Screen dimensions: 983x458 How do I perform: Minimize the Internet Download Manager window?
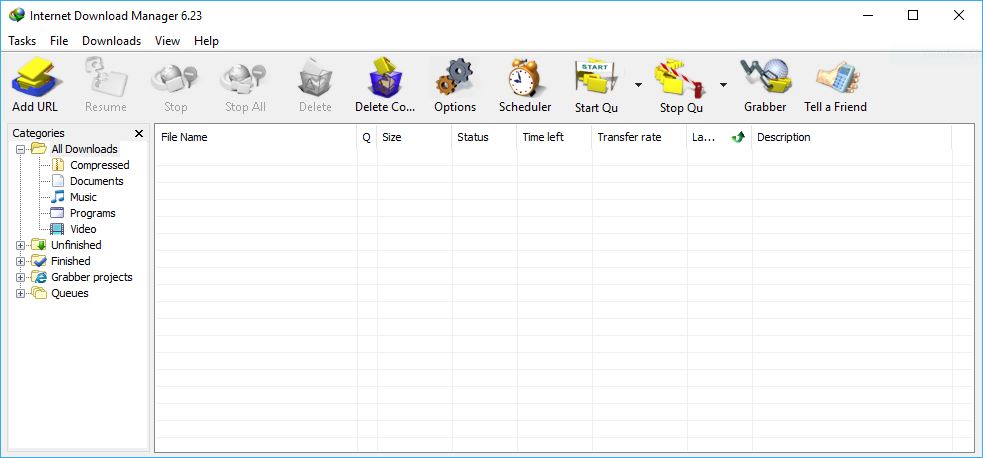point(868,16)
